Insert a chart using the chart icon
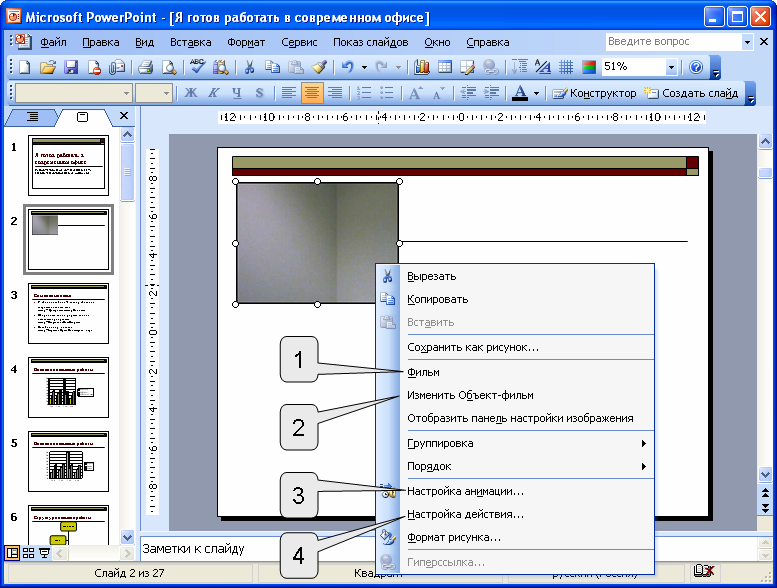777x588 pixels. [421, 67]
